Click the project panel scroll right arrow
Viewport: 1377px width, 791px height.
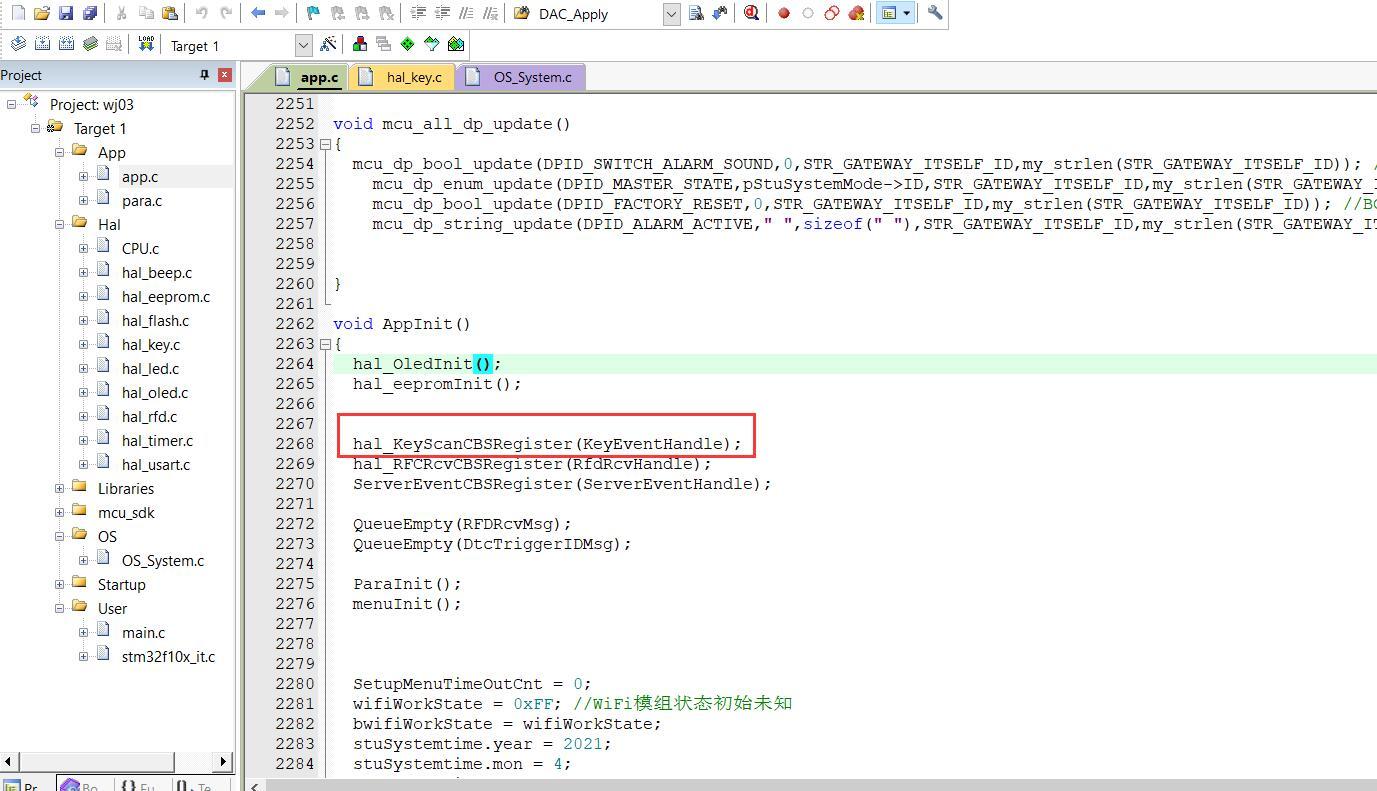pos(224,761)
